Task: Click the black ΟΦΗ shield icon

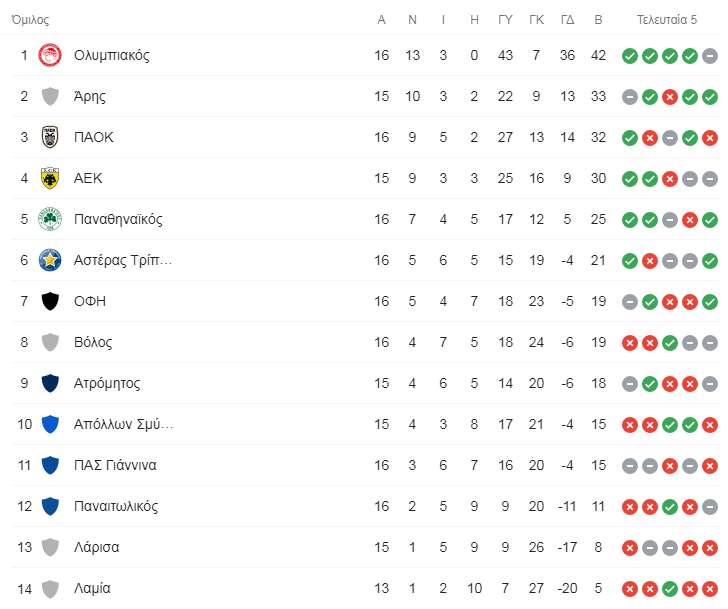Action: [50, 301]
